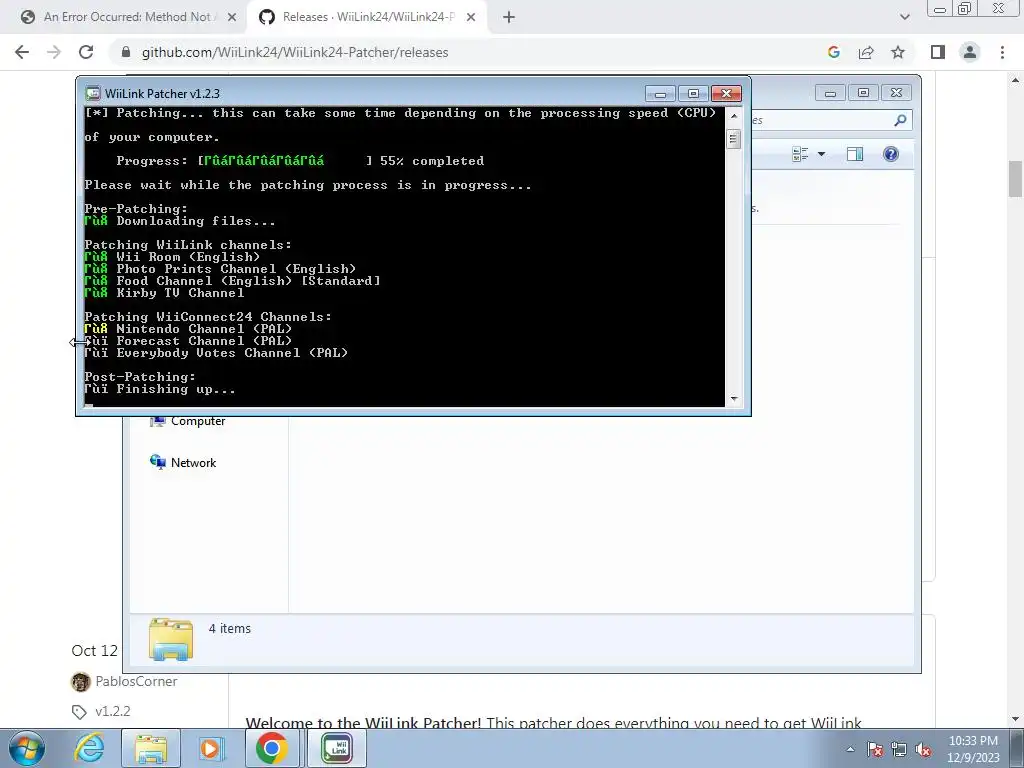Change Explorer view icon

coord(800,154)
